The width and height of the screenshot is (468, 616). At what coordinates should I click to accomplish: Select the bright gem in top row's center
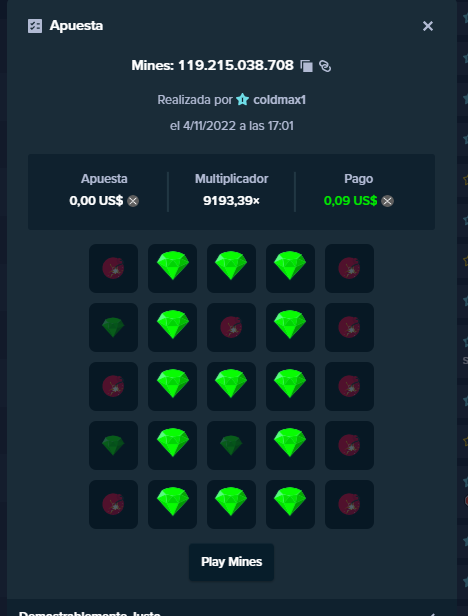tap(231, 268)
